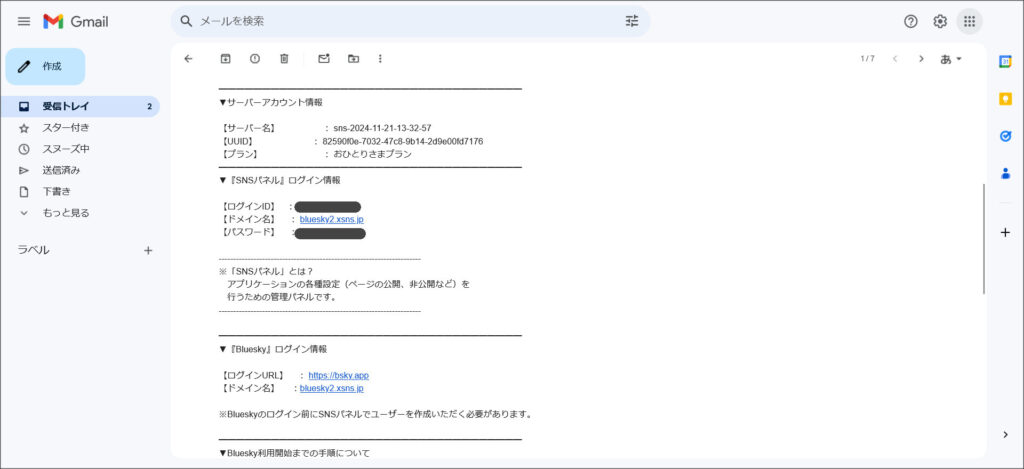Go to the newer message arrow

(895, 59)
